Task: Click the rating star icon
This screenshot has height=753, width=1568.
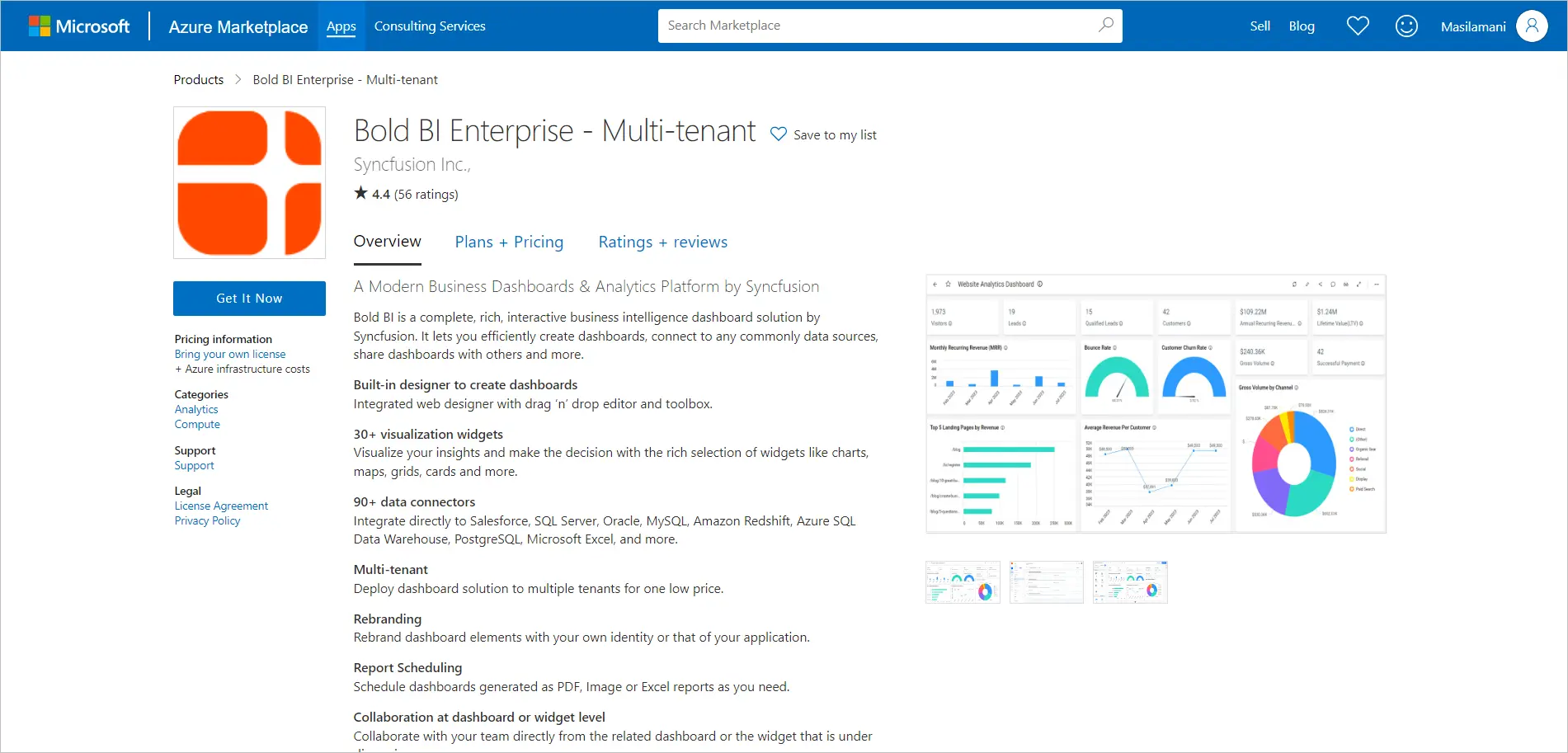Action: [361, 194]
